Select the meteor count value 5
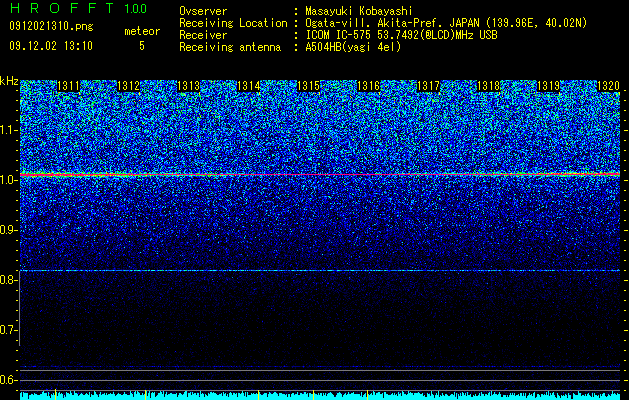 (142, 46)
